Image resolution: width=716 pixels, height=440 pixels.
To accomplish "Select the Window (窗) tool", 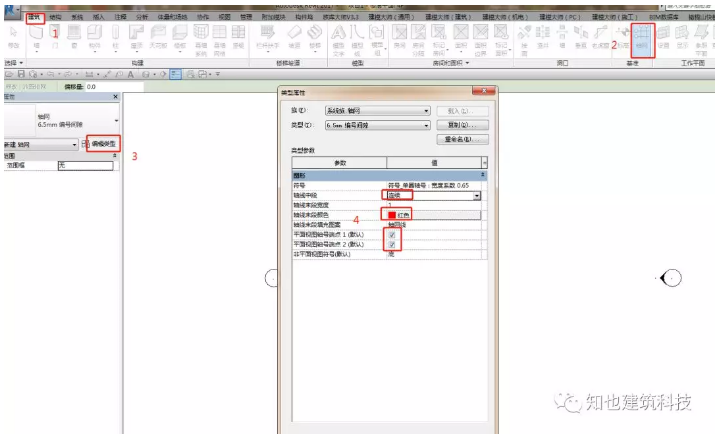I will click(74, 37).
